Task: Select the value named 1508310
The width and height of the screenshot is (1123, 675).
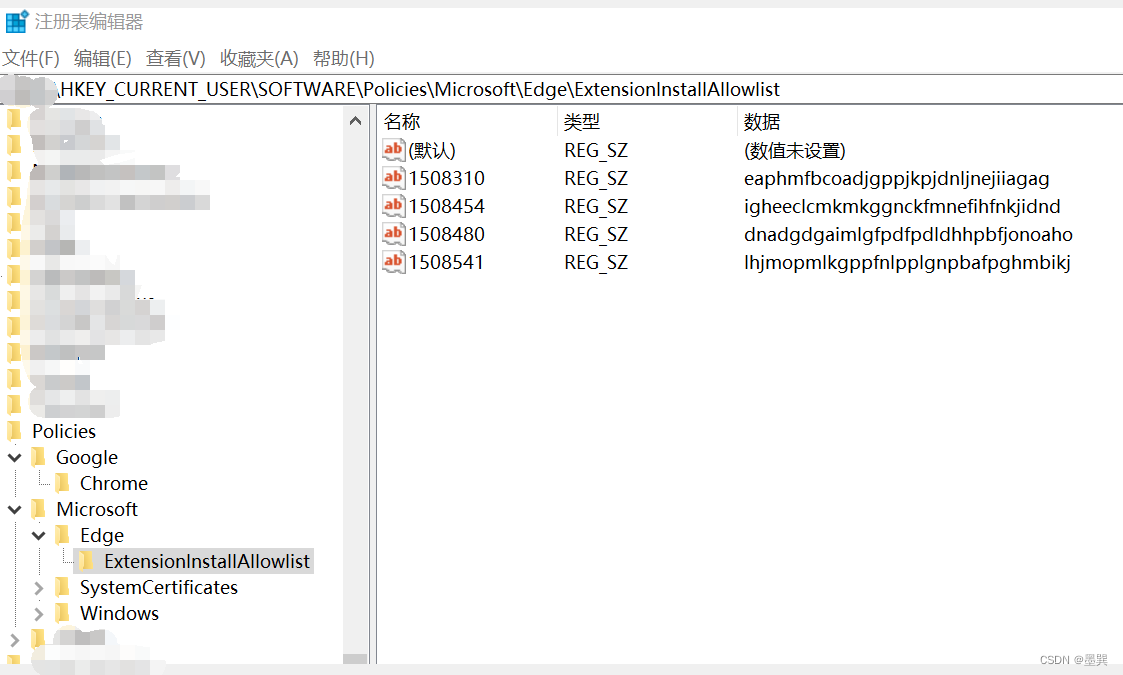Action: click(x=446, y=178)
